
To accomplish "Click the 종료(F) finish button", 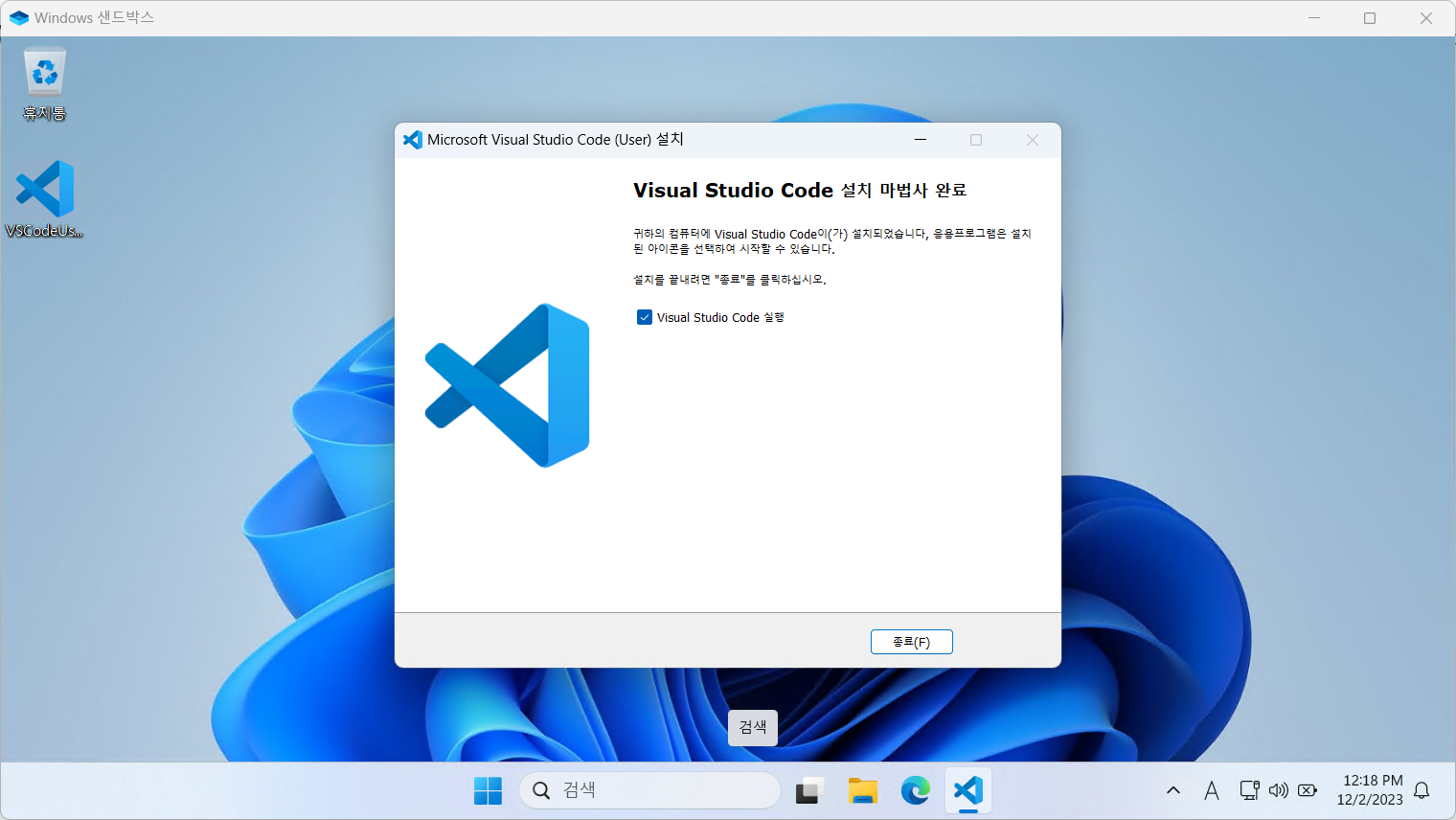I will click(911, 642).
